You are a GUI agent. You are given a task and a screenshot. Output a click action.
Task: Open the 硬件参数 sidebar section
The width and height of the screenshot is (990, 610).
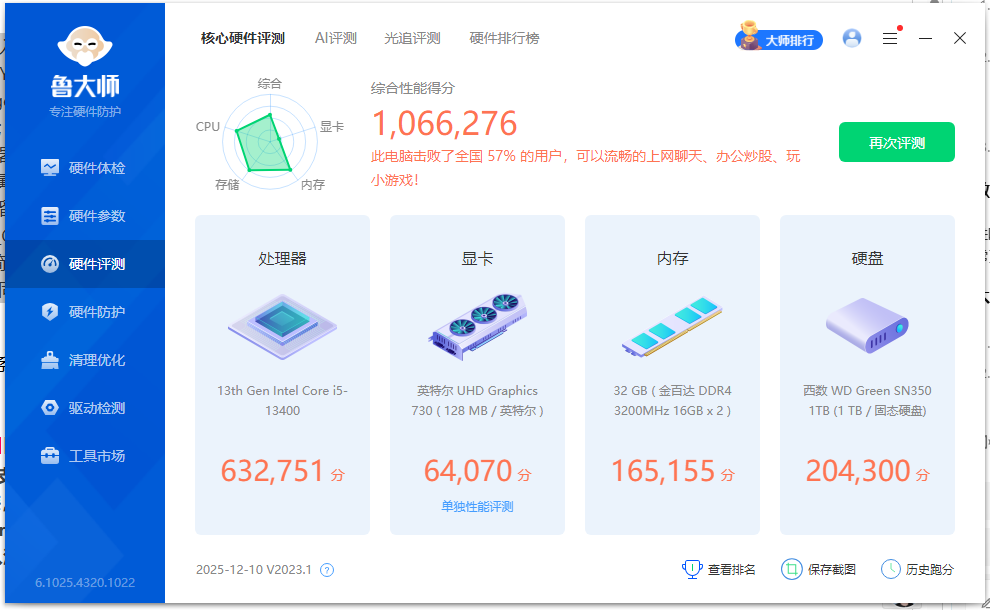click(x=84, y=215)
